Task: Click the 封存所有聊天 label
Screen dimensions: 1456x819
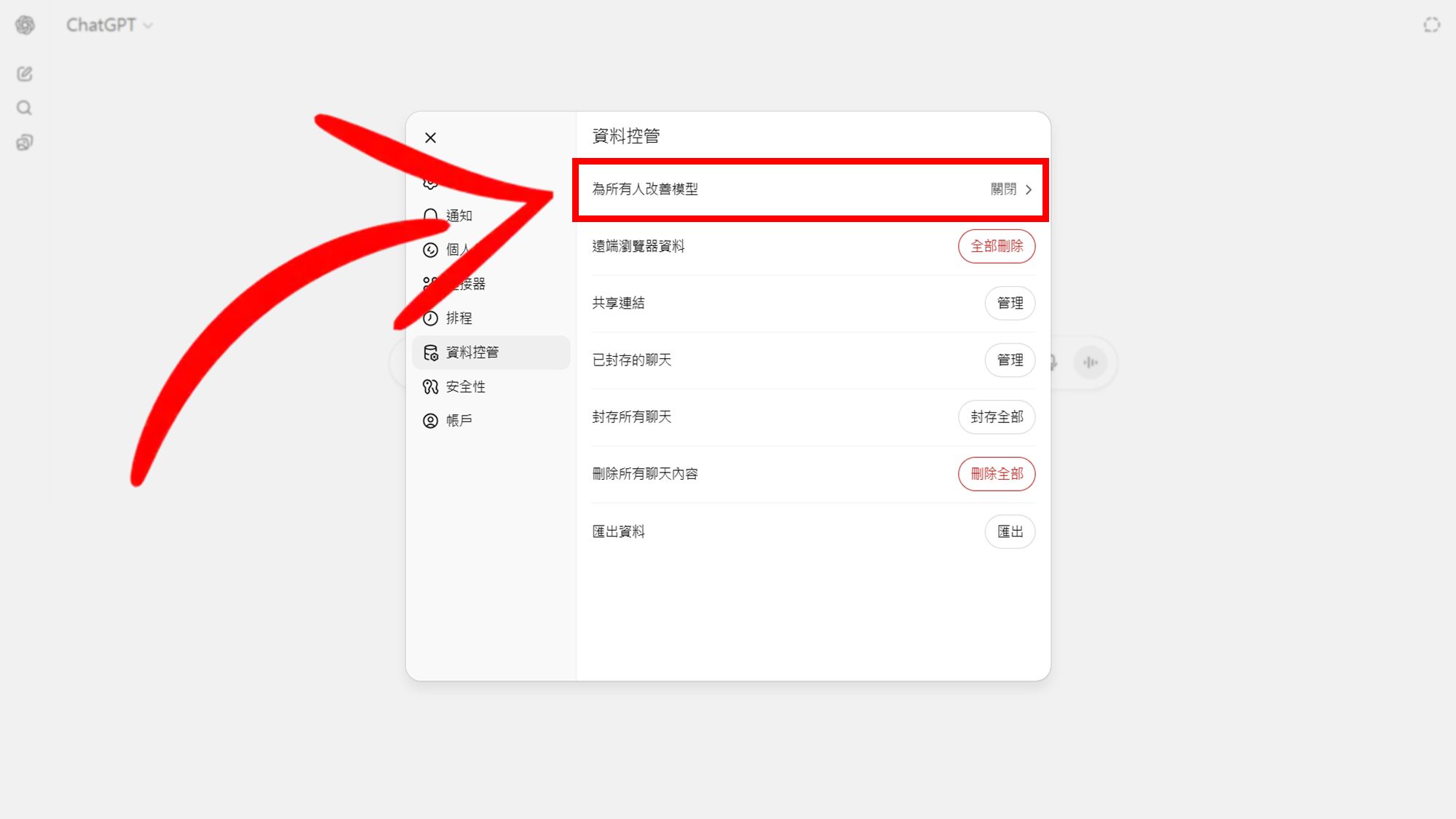Action: pyautogui.click(x=632, y=416)
